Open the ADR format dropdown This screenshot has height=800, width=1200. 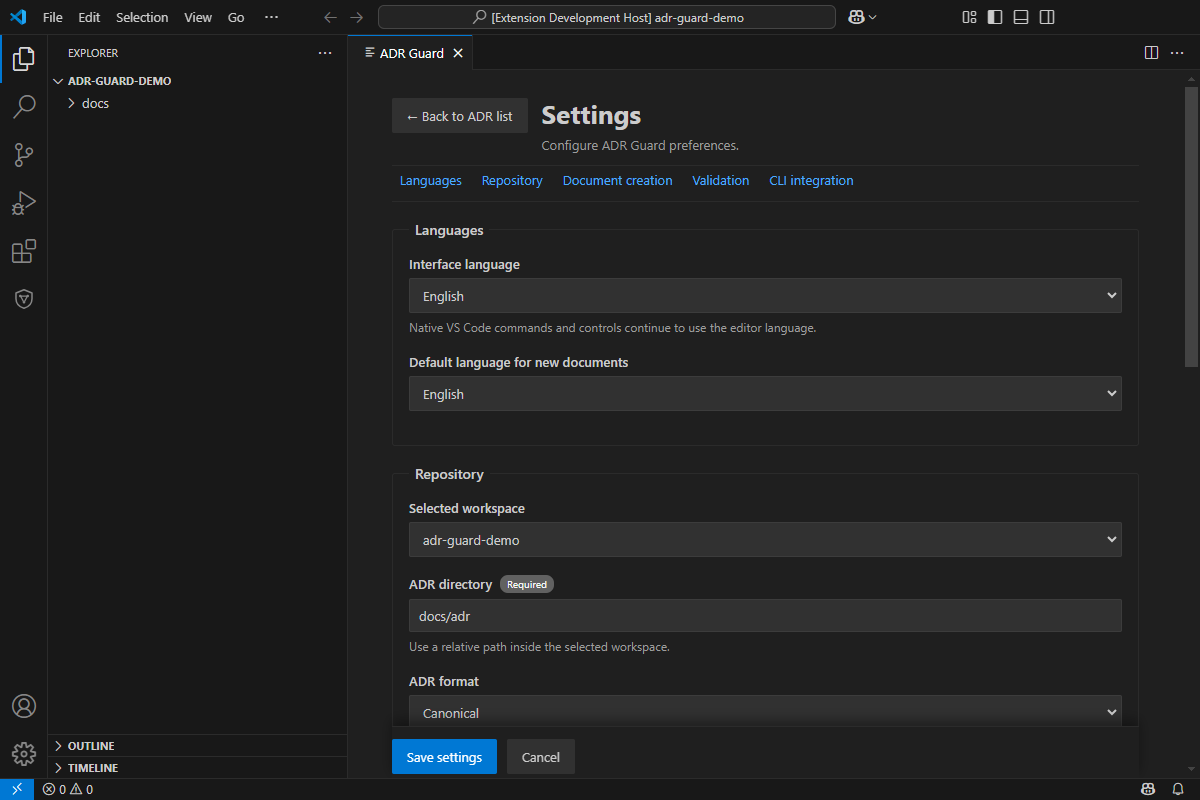click(765, 712)
